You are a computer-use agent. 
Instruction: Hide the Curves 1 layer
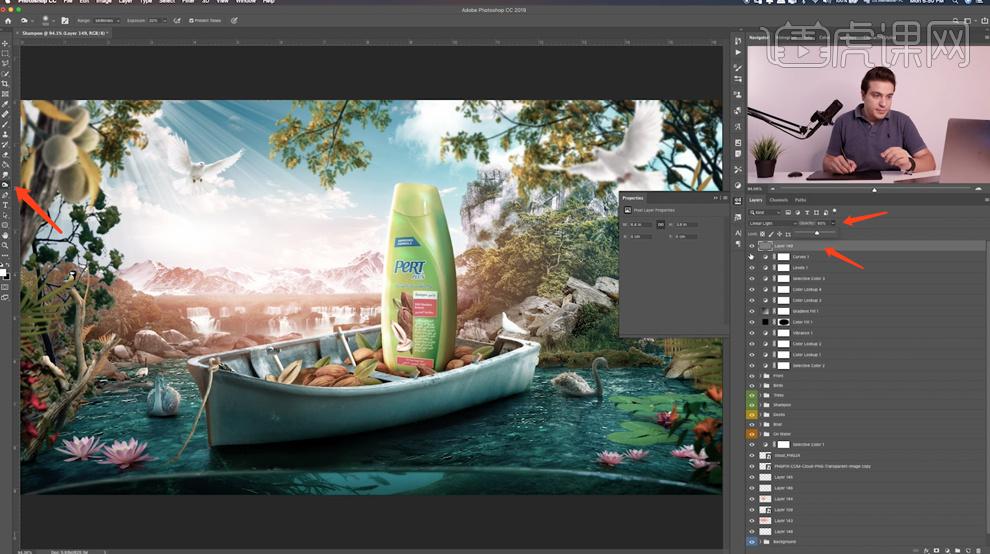click(x=751, y=256)
